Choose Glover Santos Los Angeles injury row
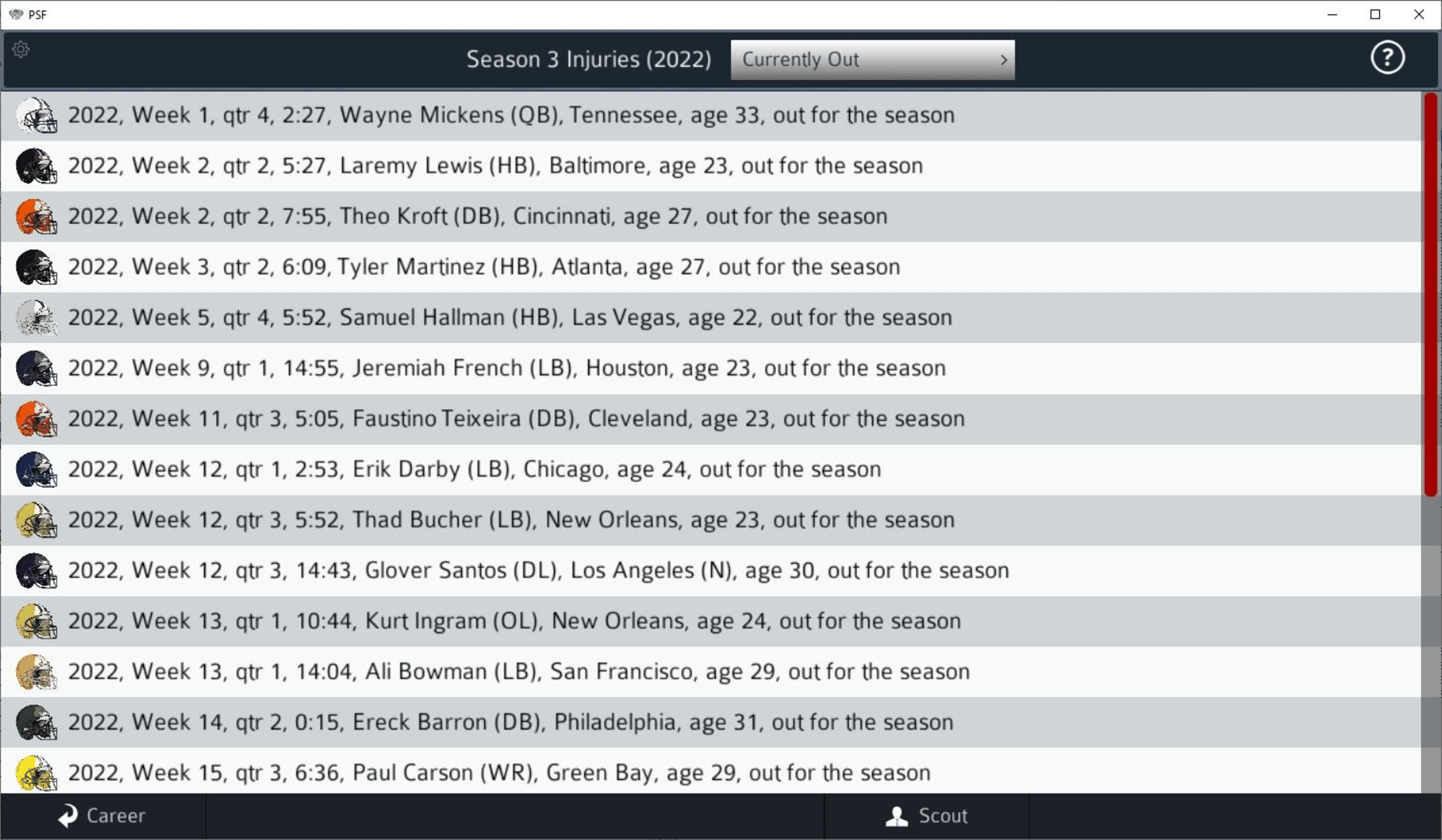The height and width of the screenshot is (840, 1442). (x=538, y=571)
